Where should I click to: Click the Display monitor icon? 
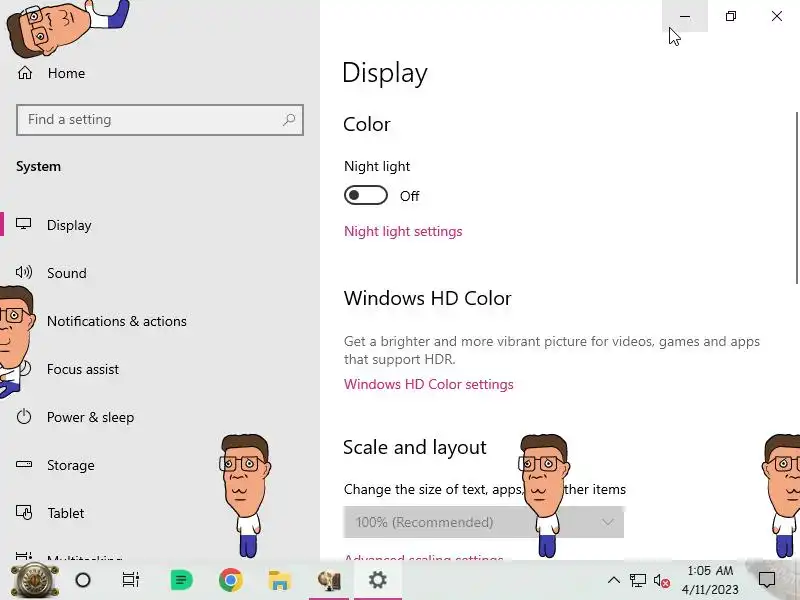click(23, 224)
